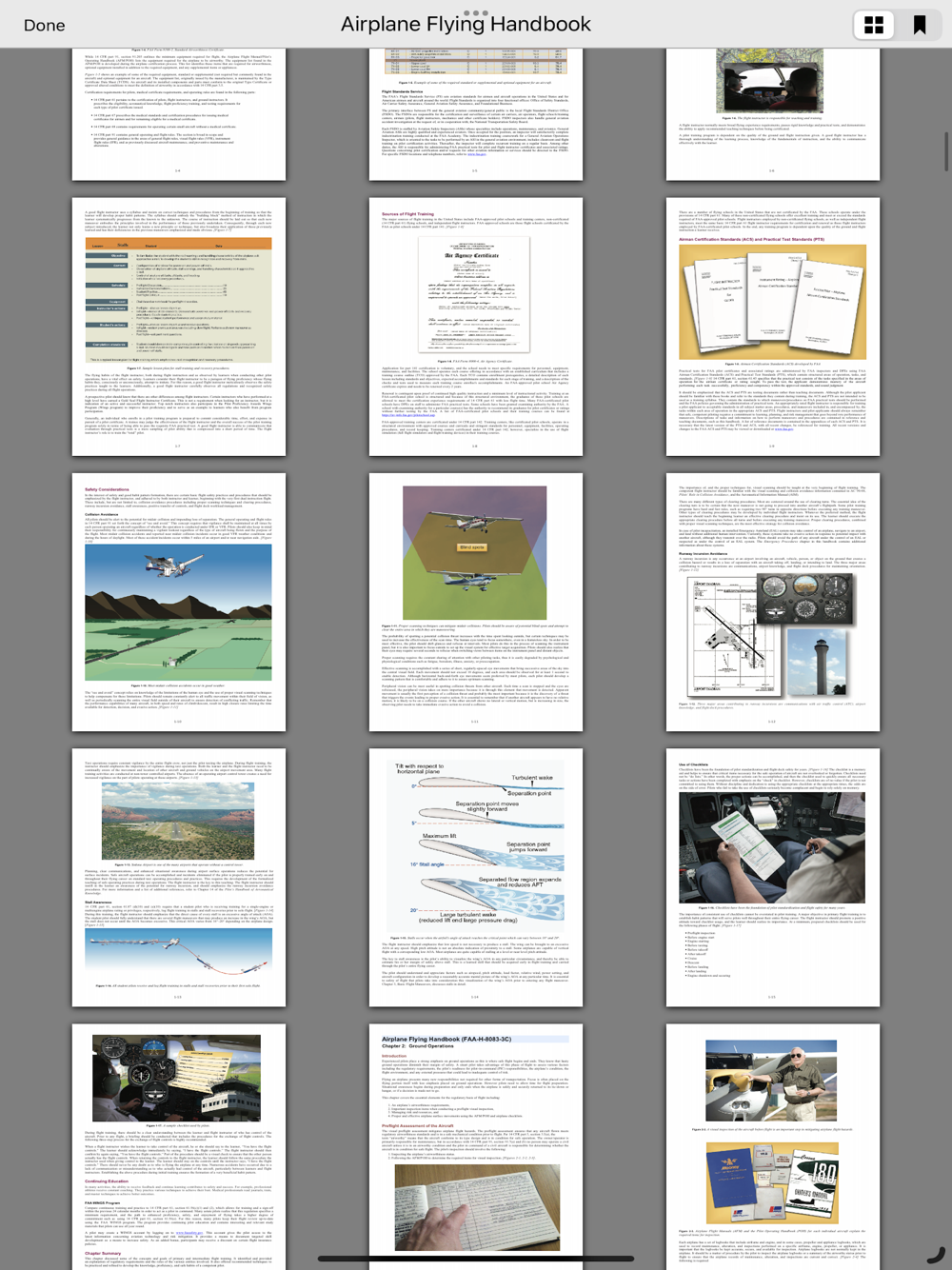Show bookmarked pages with the bookmark icon

(919, 25)
